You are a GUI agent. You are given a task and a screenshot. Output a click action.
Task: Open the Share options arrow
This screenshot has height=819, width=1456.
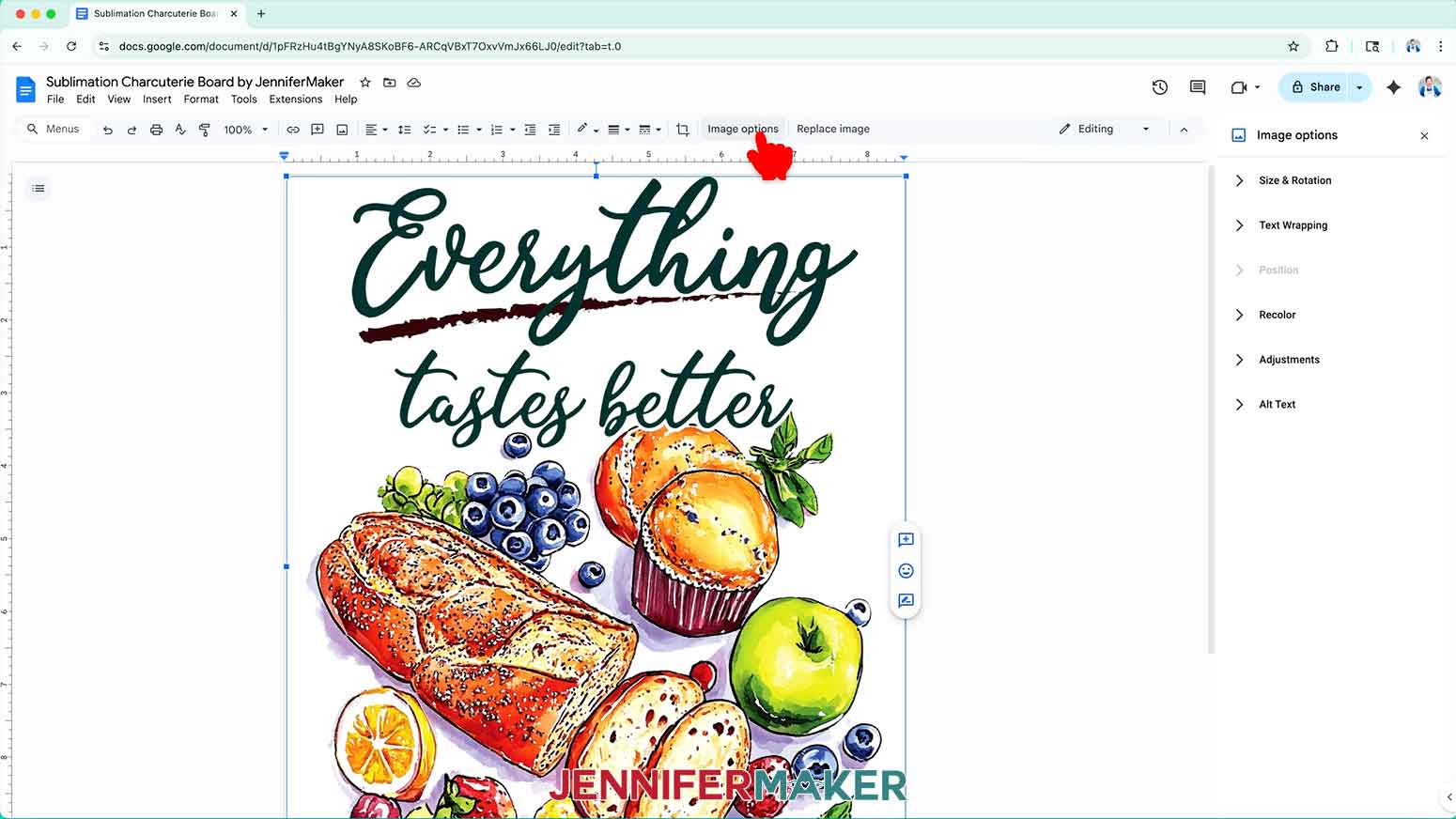coord(1359,87)
